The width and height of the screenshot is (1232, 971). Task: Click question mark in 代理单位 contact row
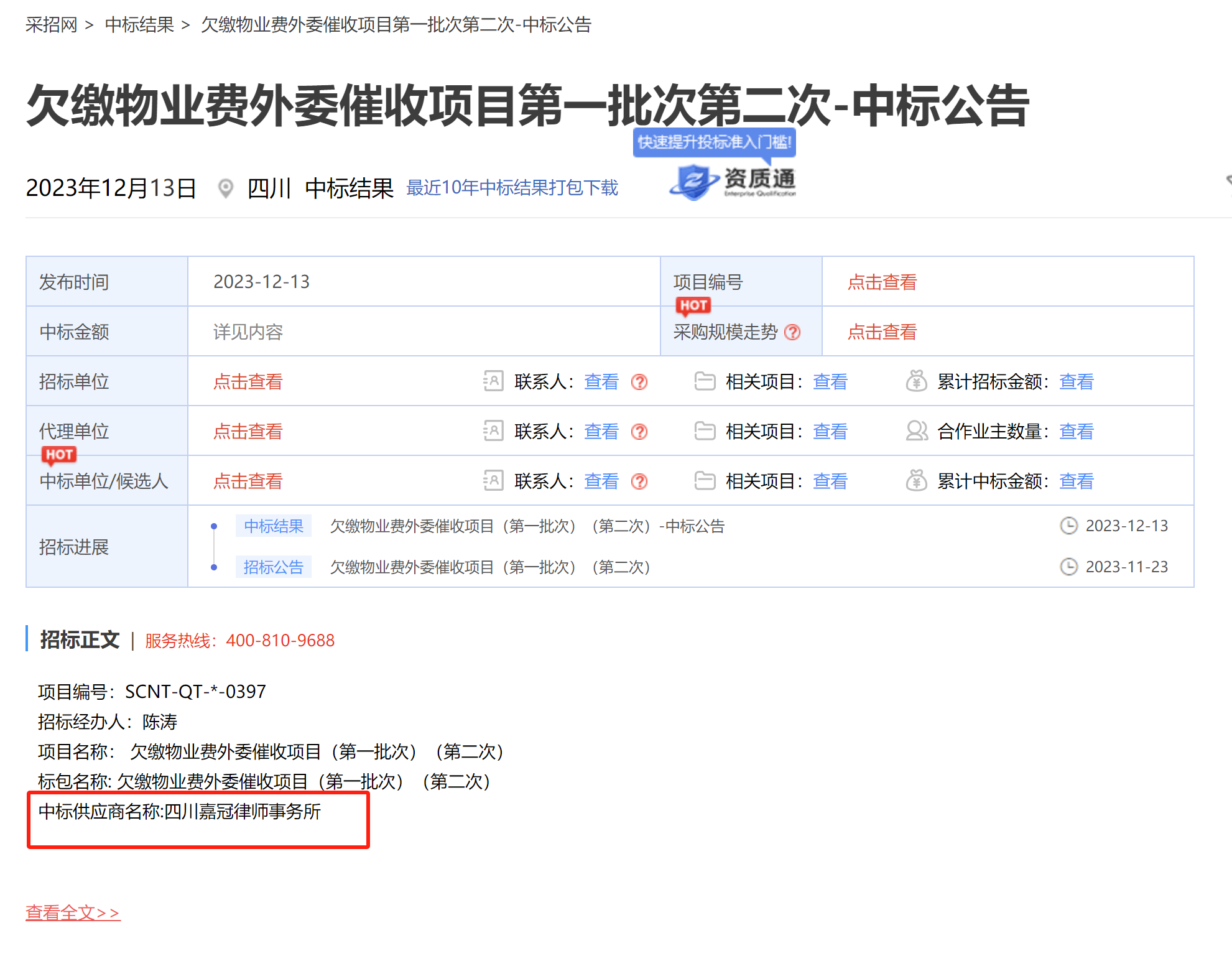point(639,432)
